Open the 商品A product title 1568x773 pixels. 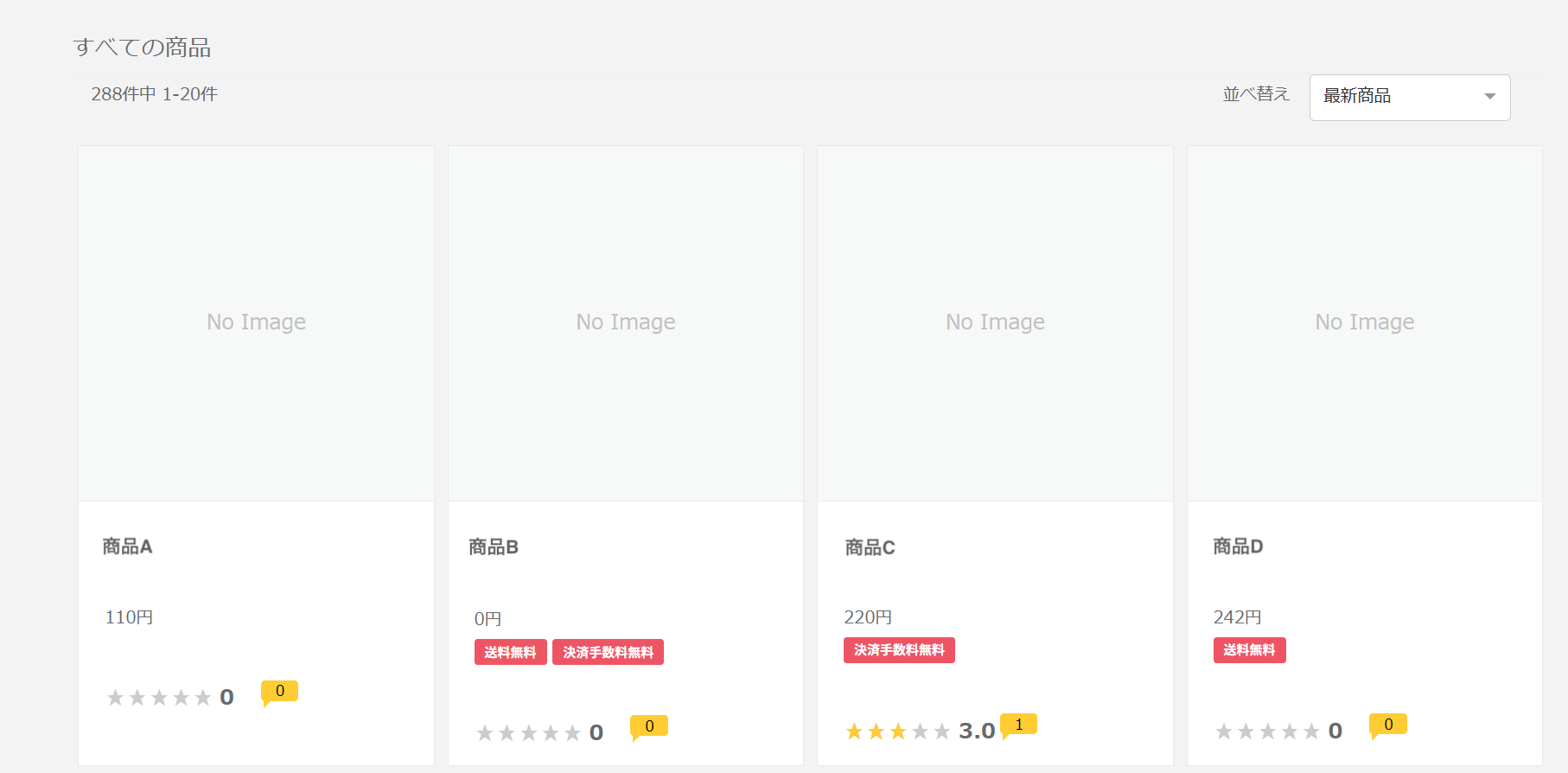click(127, 546)
